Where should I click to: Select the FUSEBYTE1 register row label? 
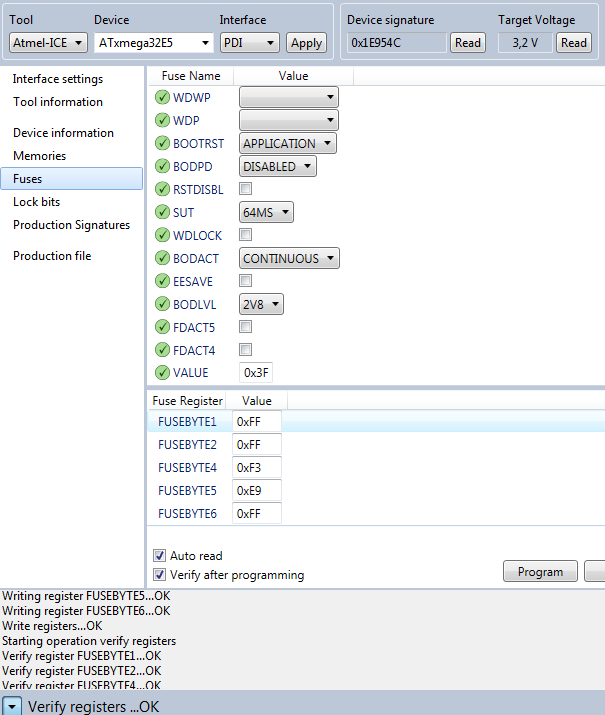point(187,422)
